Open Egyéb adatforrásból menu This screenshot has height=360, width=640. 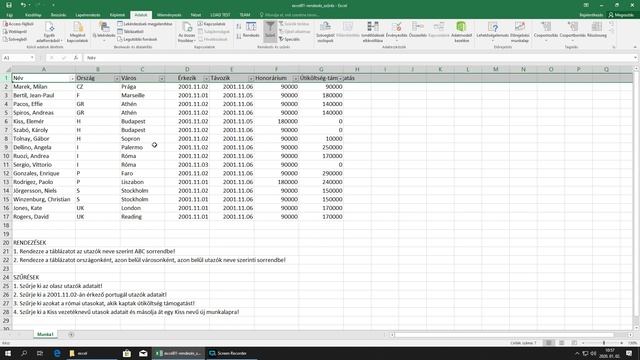[49, 32]
